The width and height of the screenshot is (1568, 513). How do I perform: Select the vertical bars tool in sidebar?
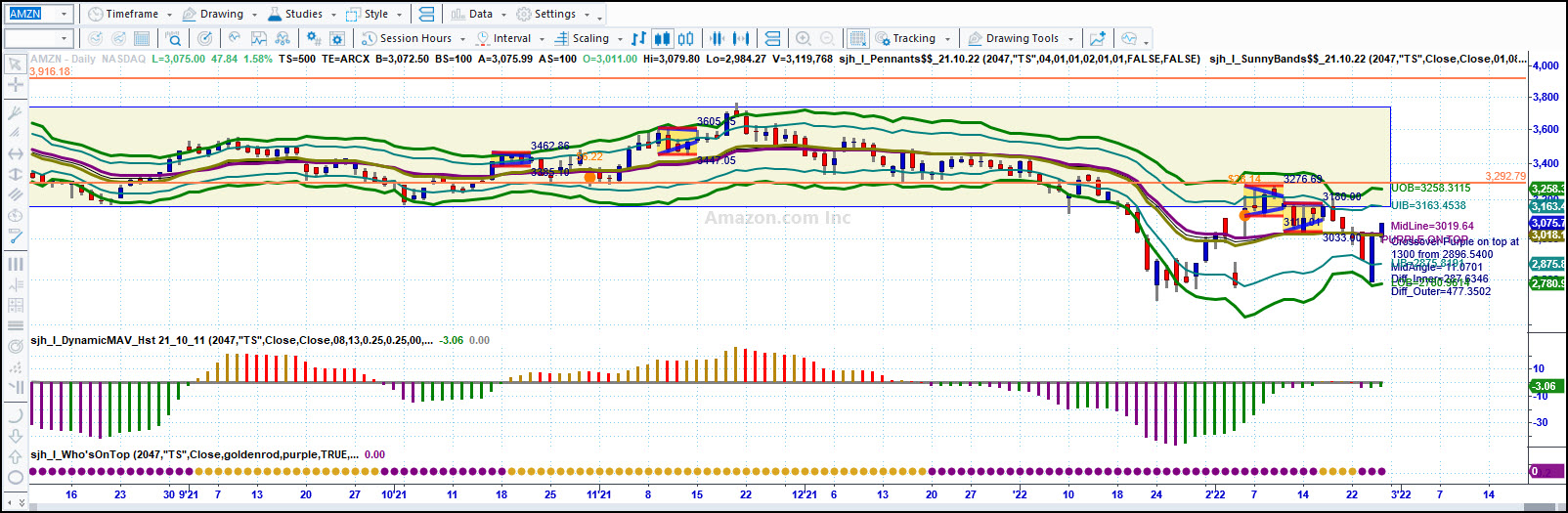(x=15, y=264)
